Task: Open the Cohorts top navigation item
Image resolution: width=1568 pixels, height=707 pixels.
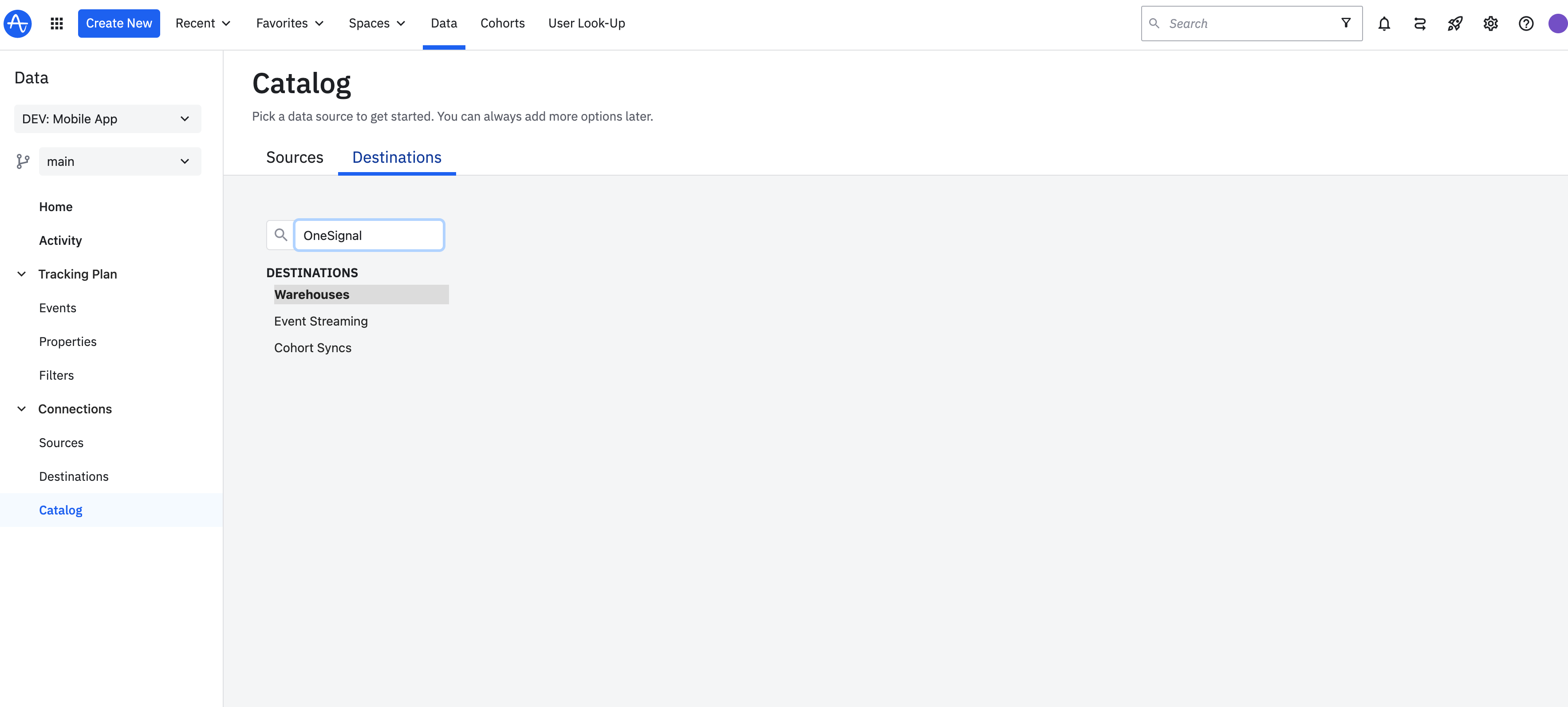Action: click(x=502, y=23)
